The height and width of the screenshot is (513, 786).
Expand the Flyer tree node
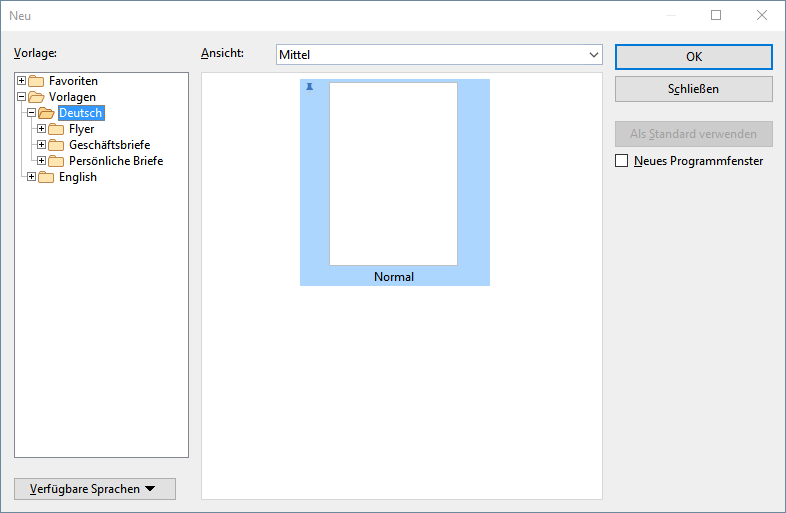click(42, 128)
